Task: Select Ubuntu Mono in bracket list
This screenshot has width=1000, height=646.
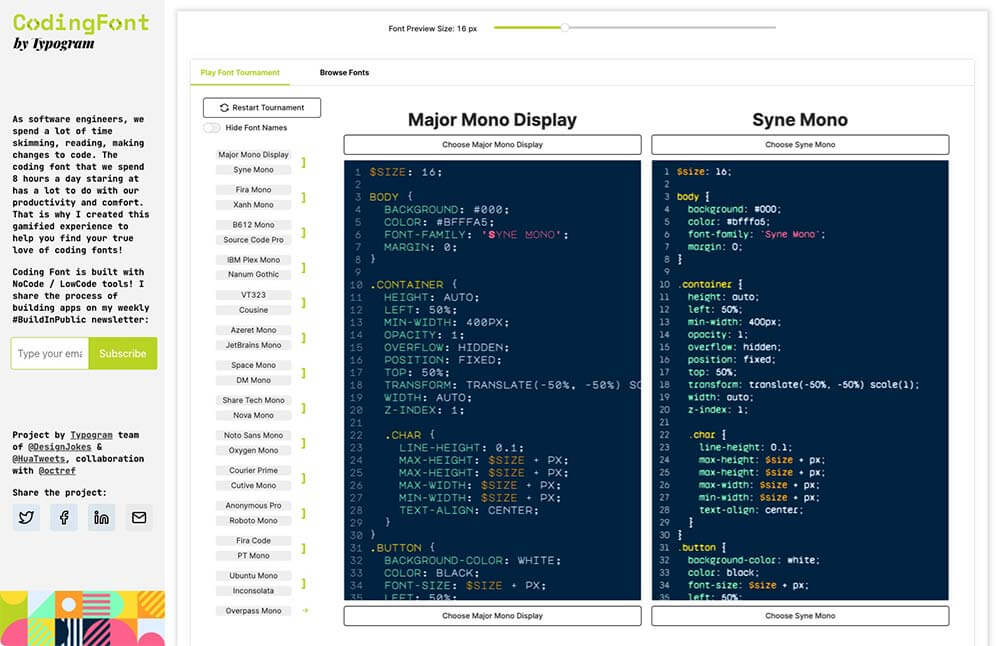Action: point(253,576)
